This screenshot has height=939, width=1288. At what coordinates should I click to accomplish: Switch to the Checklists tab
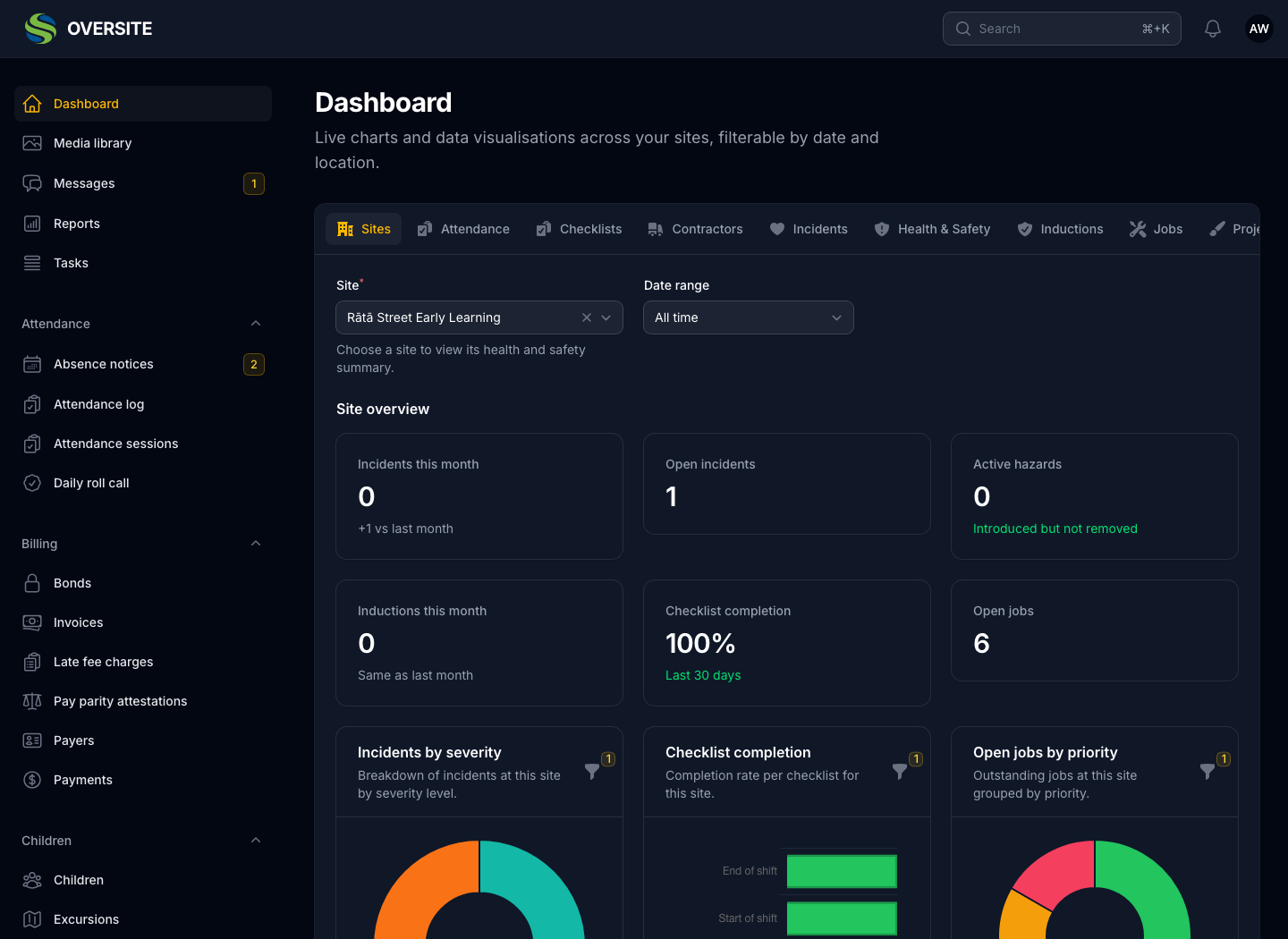(x=579, y=229)
